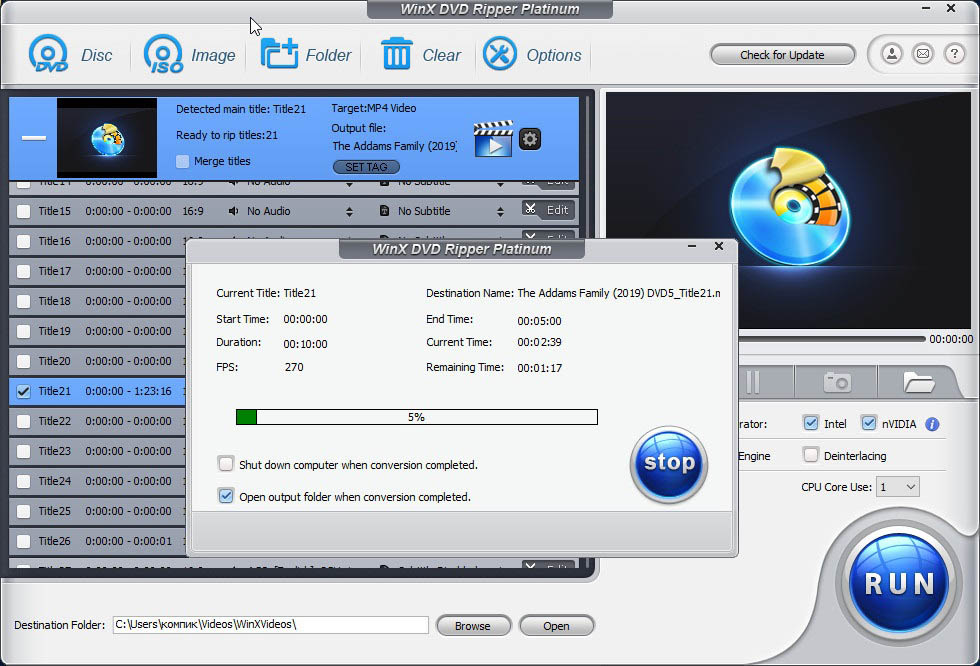Show hardware accelerator info icon
The height and width of the screenshot is (666, 980).
click(932, 424)
